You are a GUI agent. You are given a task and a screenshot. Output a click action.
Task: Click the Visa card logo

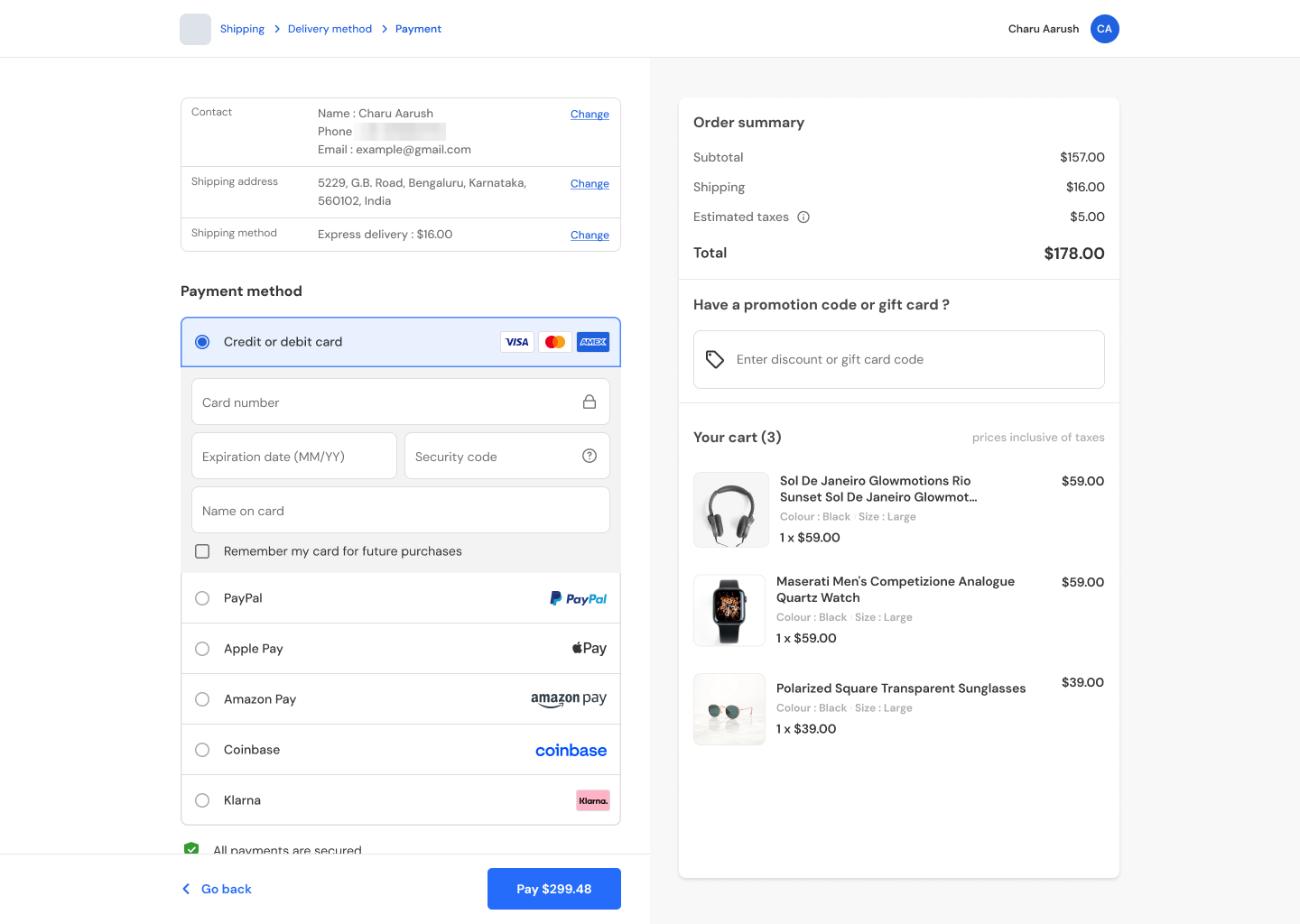click(517, 342)
